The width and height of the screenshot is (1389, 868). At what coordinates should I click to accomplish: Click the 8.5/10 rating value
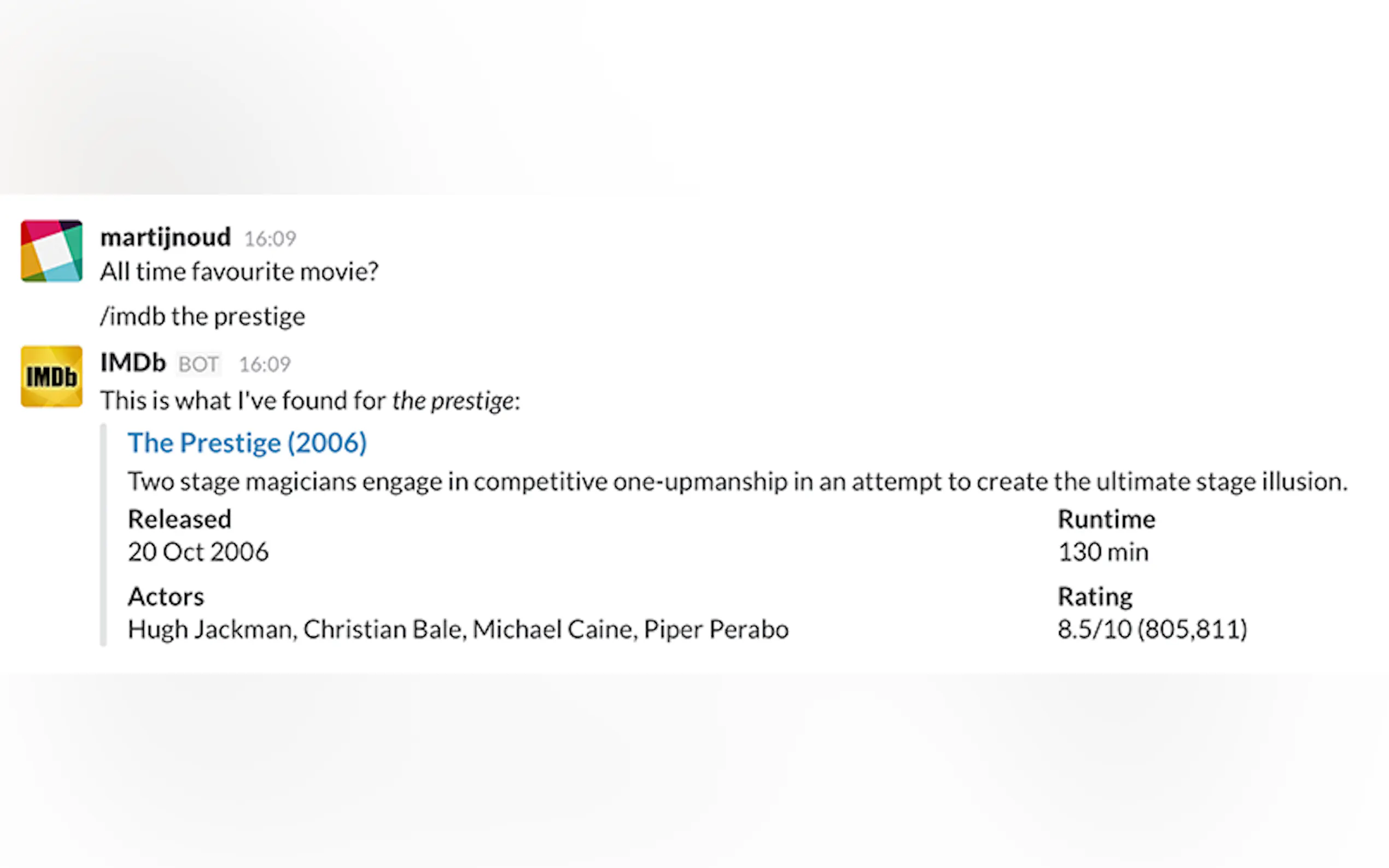pos(1152,630)
